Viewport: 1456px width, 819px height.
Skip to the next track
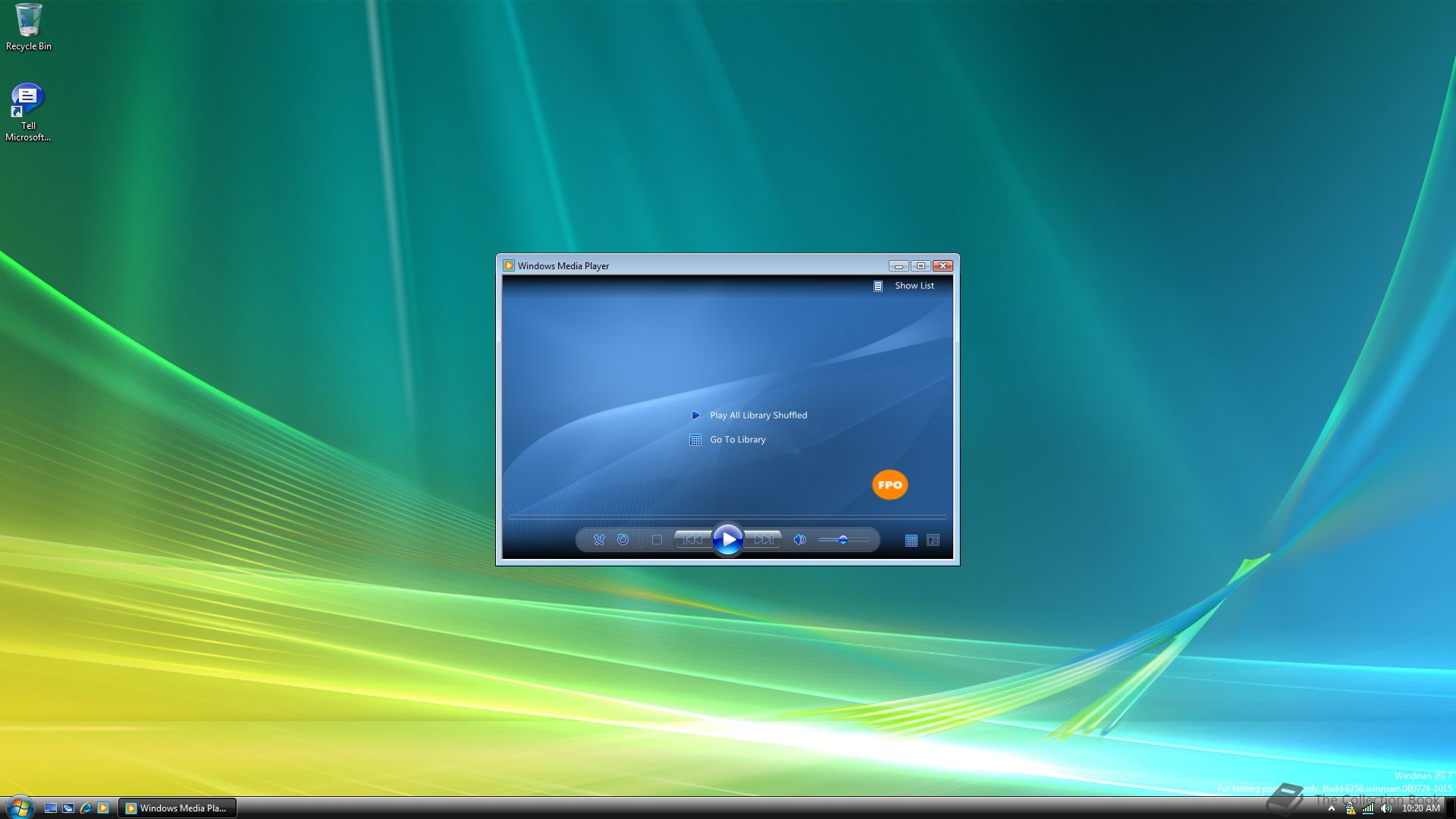pos(764,540)
